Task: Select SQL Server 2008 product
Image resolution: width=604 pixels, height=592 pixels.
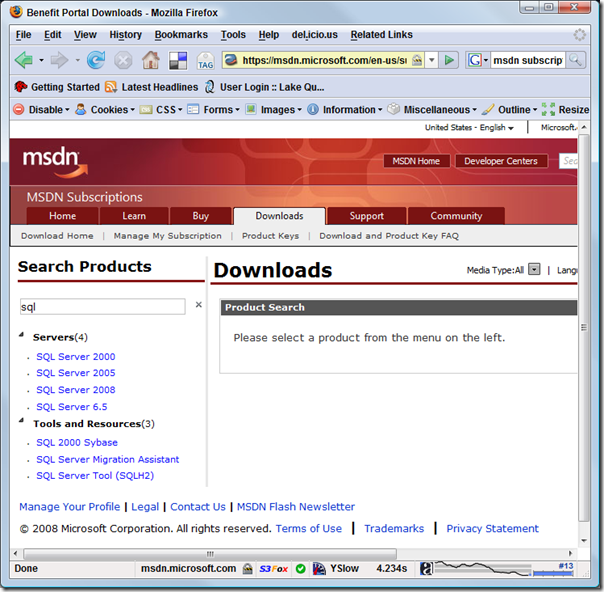Action: pyautogui.click(x=76, y=390)
